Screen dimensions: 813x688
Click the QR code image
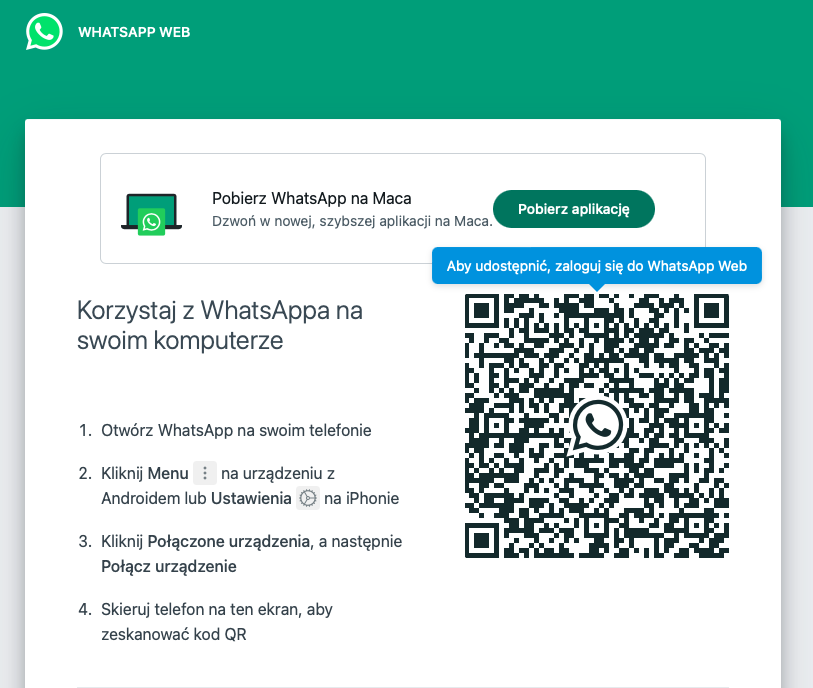597,426
